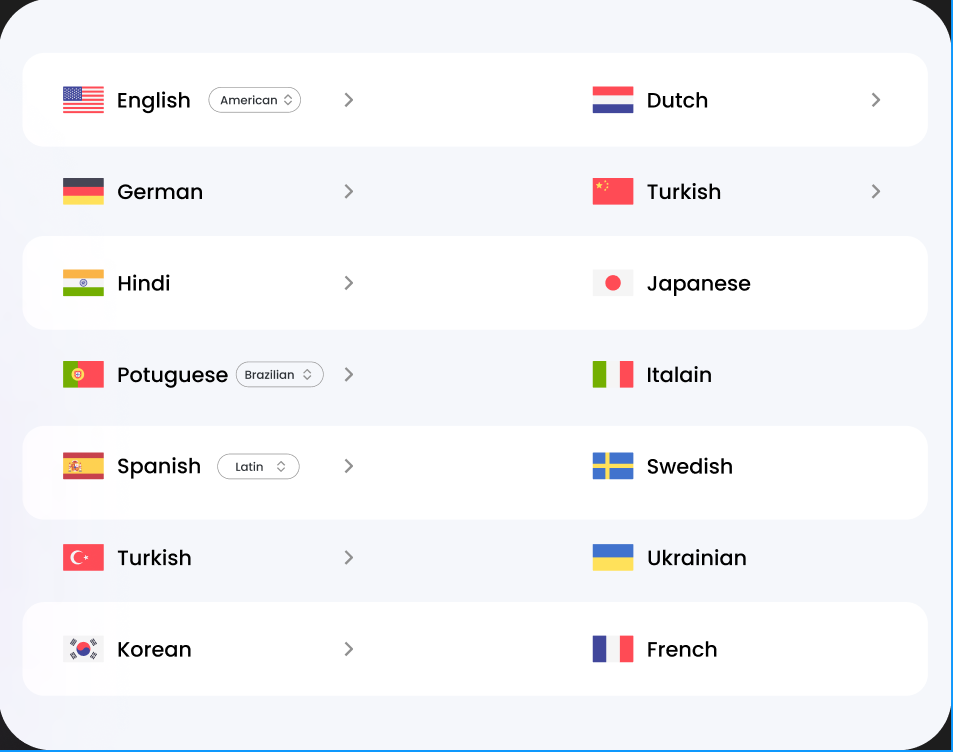Select the French language option

[x=682, y=649]
